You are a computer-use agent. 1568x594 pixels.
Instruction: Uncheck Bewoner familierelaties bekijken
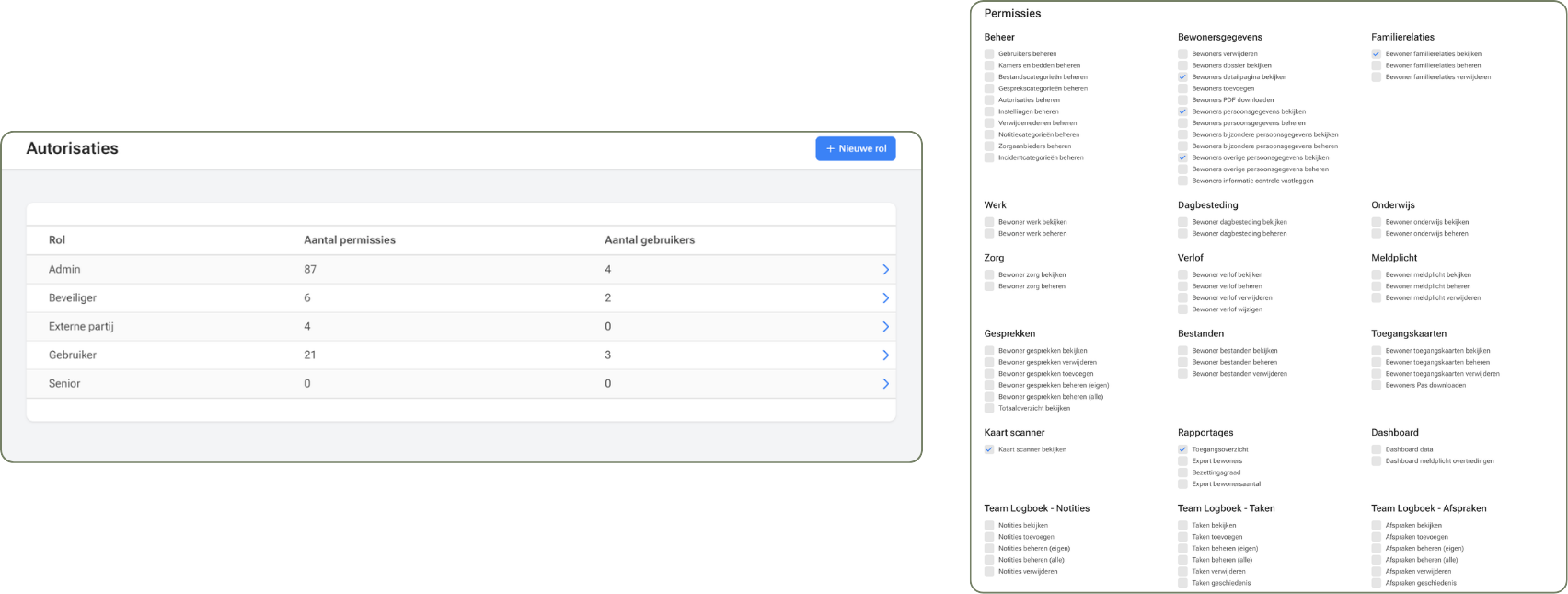click(x=1377, y=54)
